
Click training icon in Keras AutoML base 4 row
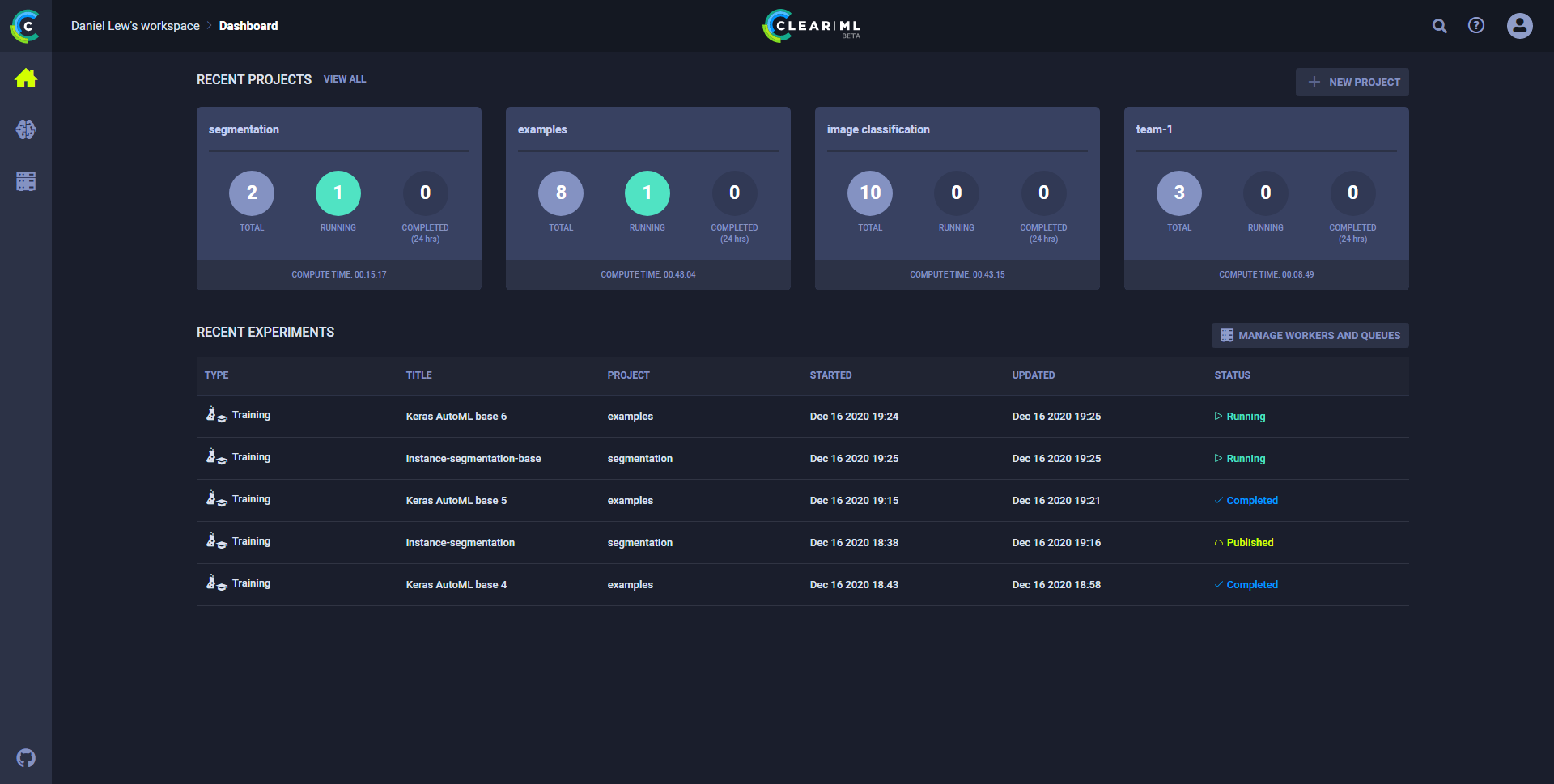[216, 583]
